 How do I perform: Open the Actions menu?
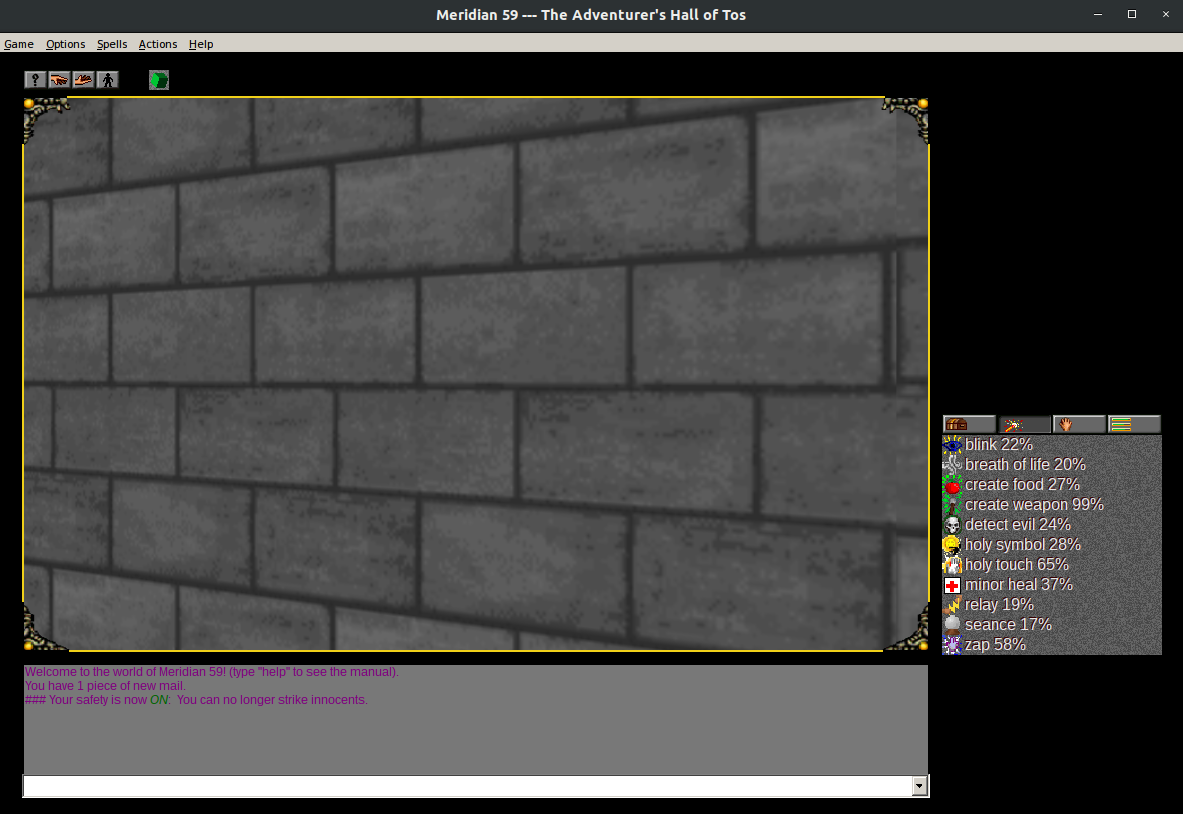tap(158, 44)
